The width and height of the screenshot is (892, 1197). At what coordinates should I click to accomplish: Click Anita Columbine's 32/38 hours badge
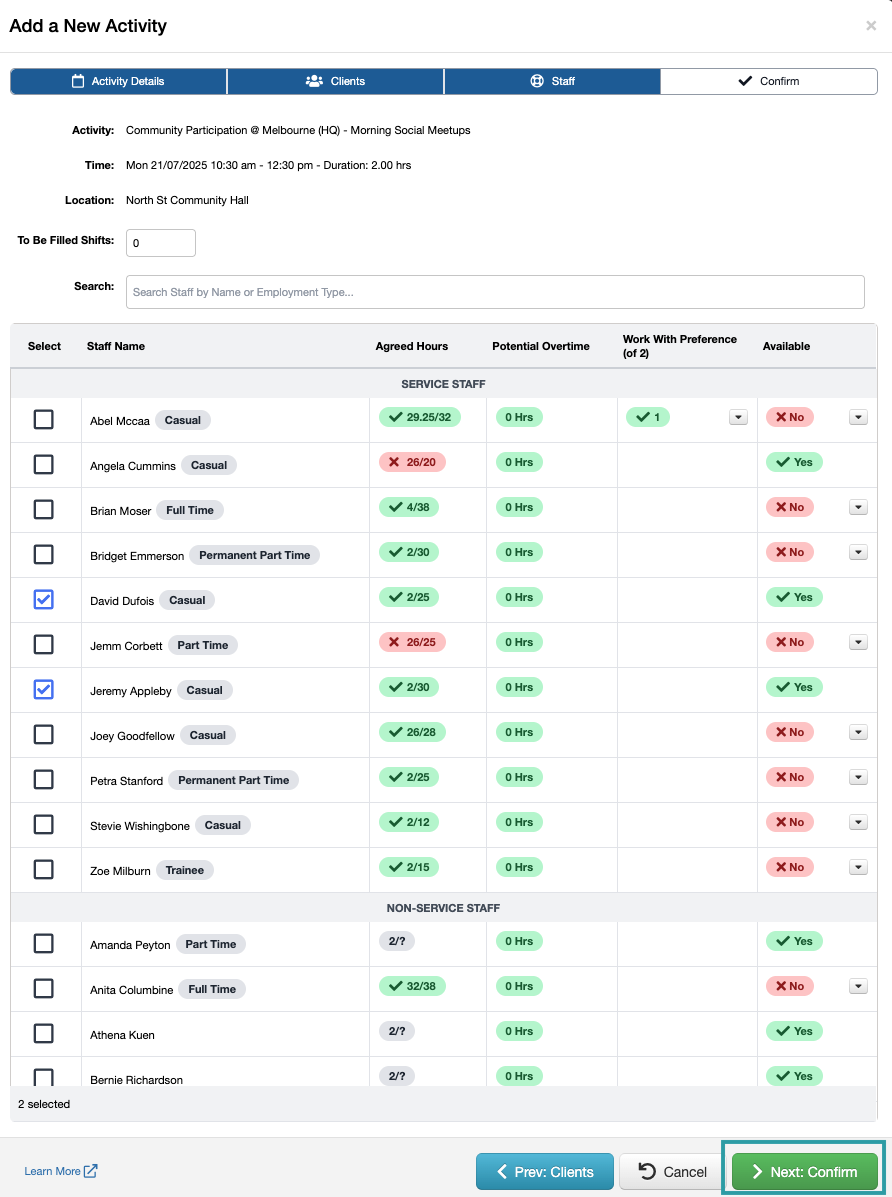[412, 986]
